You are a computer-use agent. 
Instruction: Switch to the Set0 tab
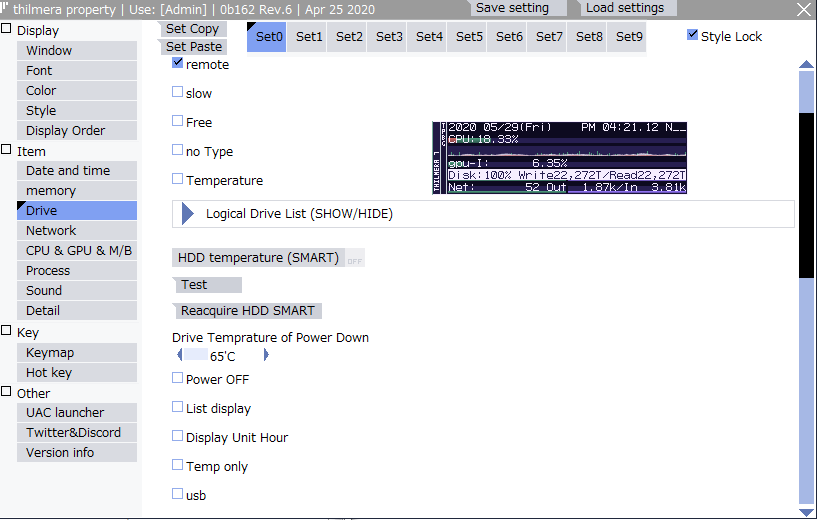(266, 36)
